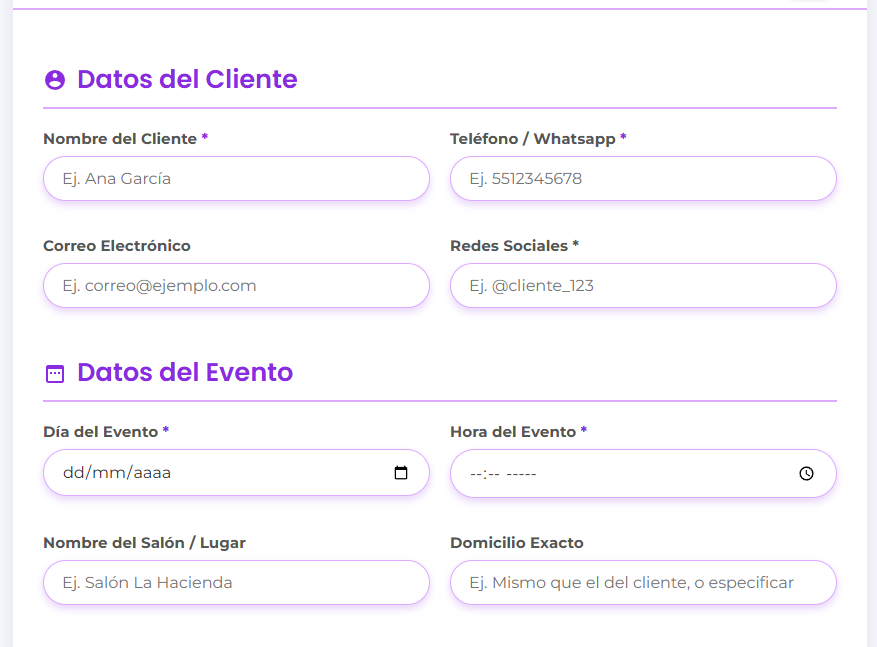Click the person icon beside Datos del Cliente
877x647 pixels.
pyautogui.click(x=55, y=80)
